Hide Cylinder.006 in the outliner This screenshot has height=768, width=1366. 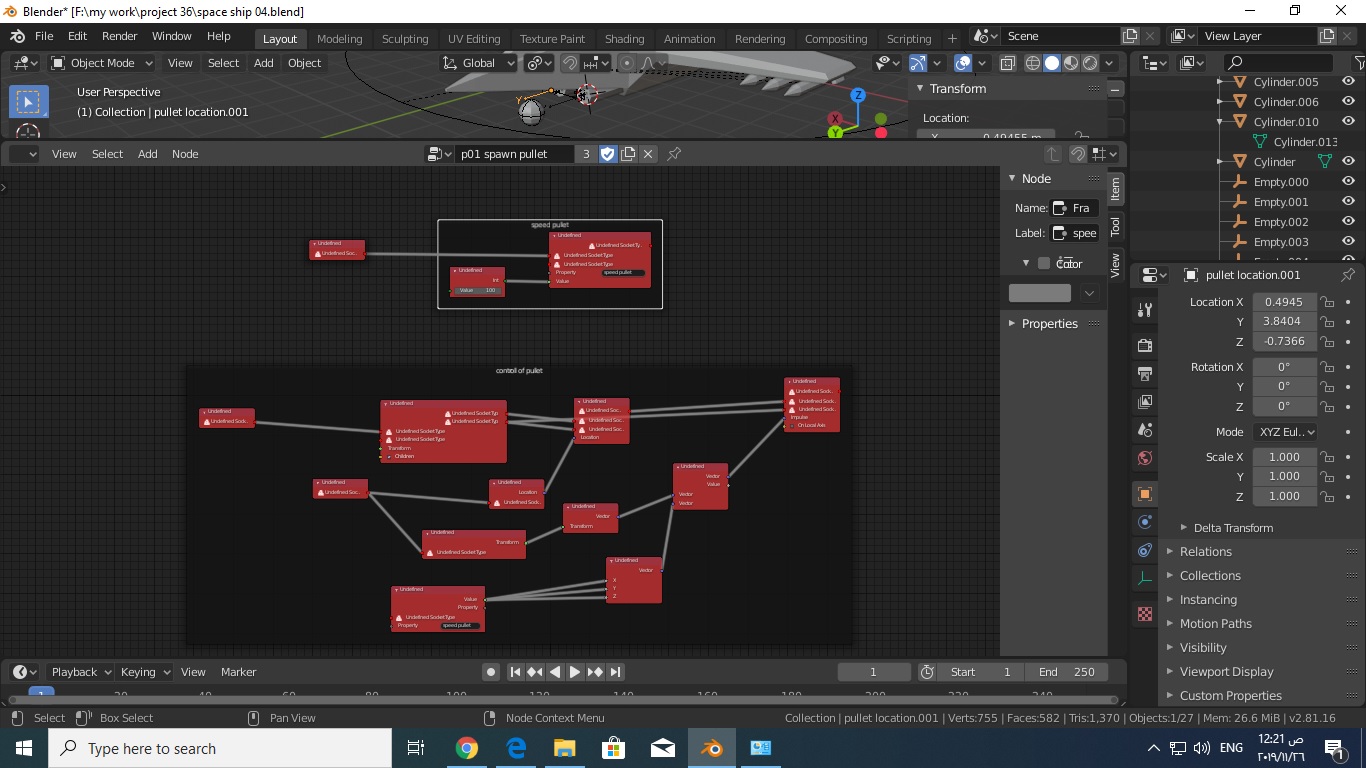tap(1348, 102)
